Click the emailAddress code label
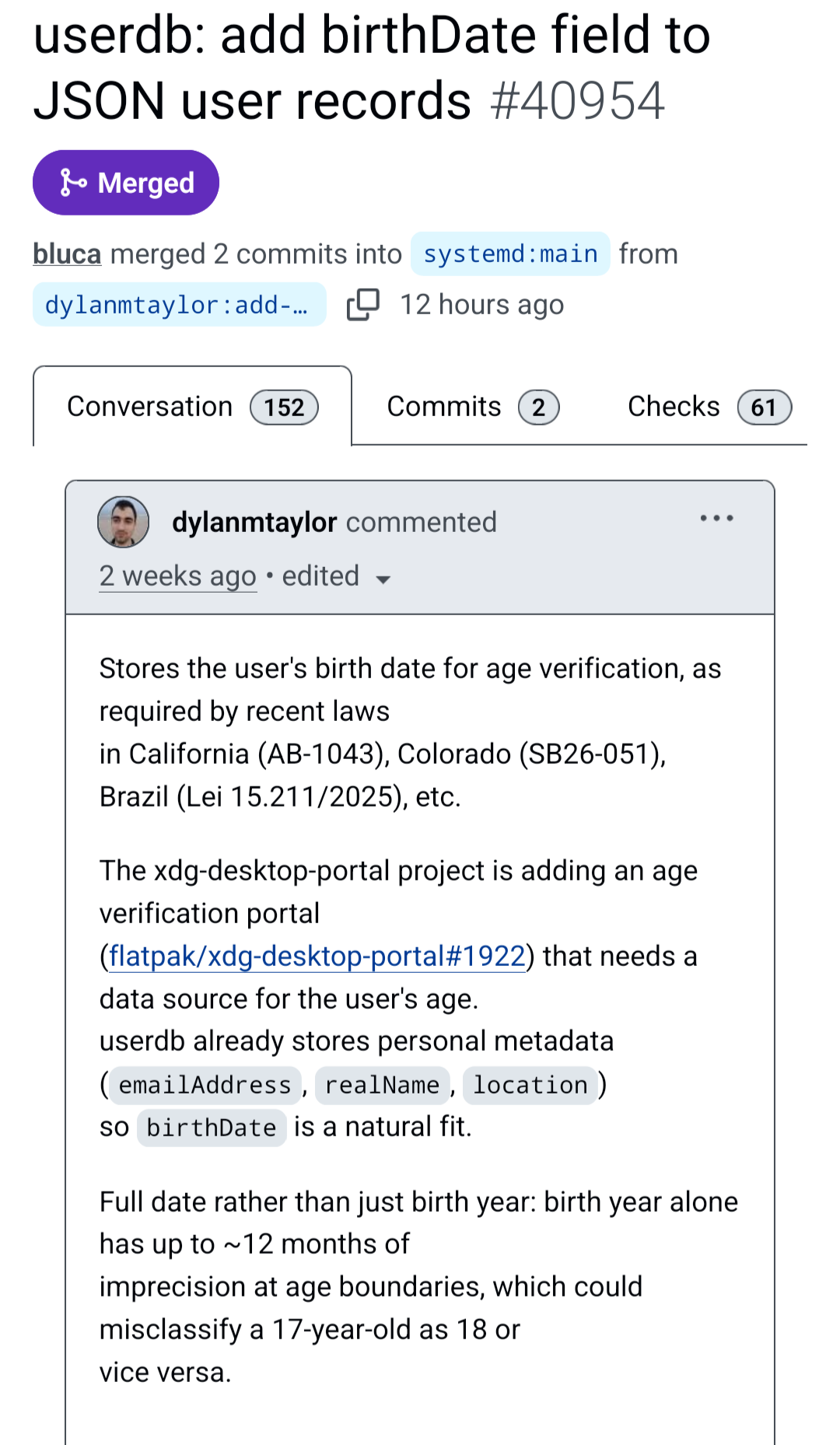The height and width of the screenshot is (1445, 840). tap(205, 1085)
